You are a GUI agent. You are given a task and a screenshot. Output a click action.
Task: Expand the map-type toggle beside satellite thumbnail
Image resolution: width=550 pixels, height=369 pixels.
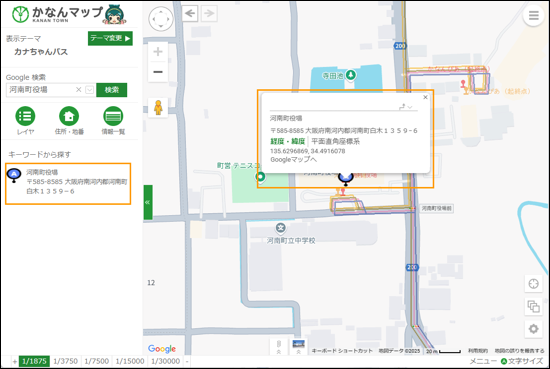pos(279,347)
